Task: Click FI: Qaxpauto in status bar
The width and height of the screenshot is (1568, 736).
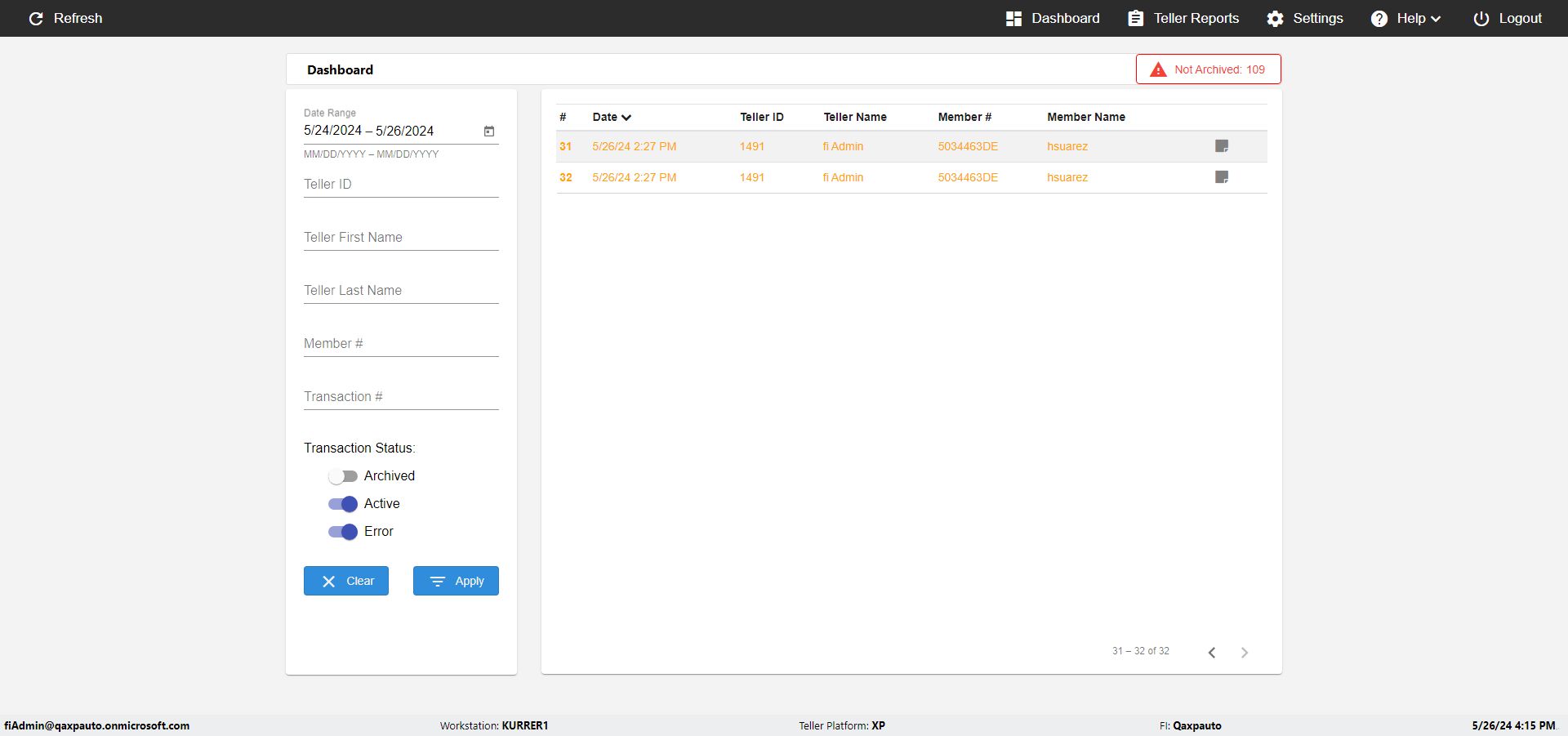Action: (x=1191, y=725)
